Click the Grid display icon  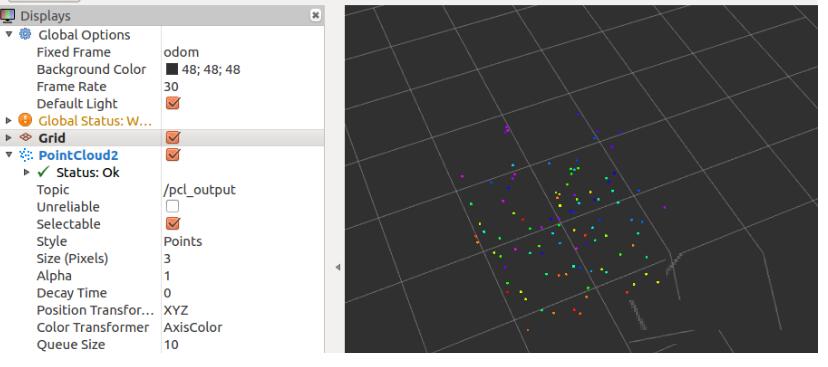[25, 137]
